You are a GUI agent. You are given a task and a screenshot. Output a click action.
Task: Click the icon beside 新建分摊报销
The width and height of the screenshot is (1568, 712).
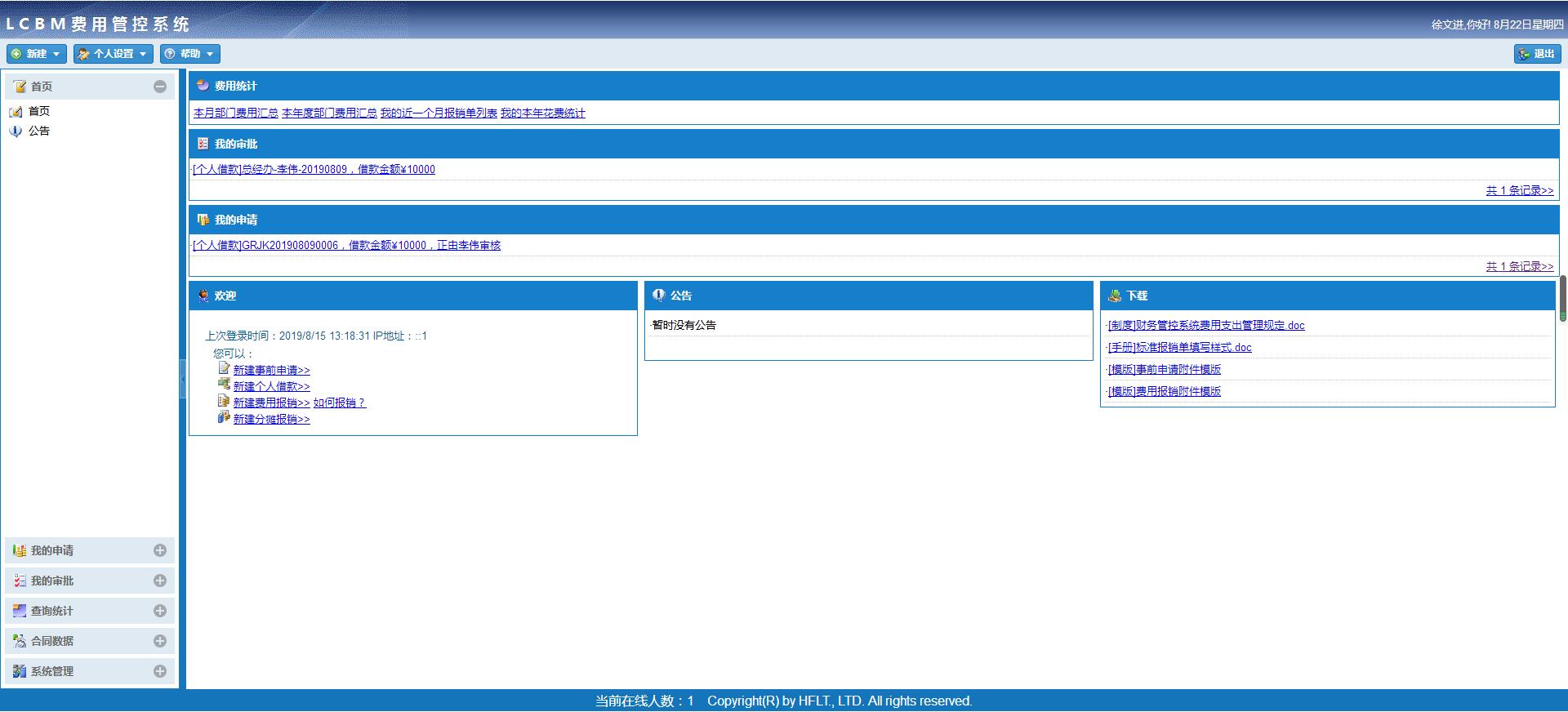224,418
